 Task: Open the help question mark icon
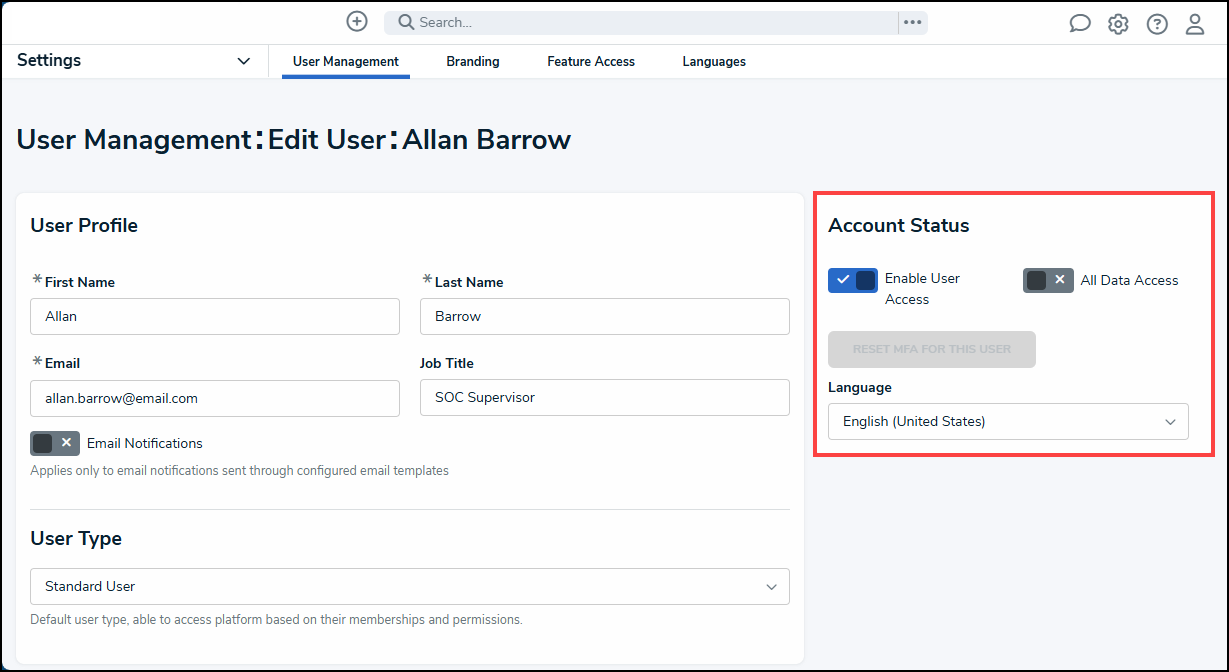1157,24
